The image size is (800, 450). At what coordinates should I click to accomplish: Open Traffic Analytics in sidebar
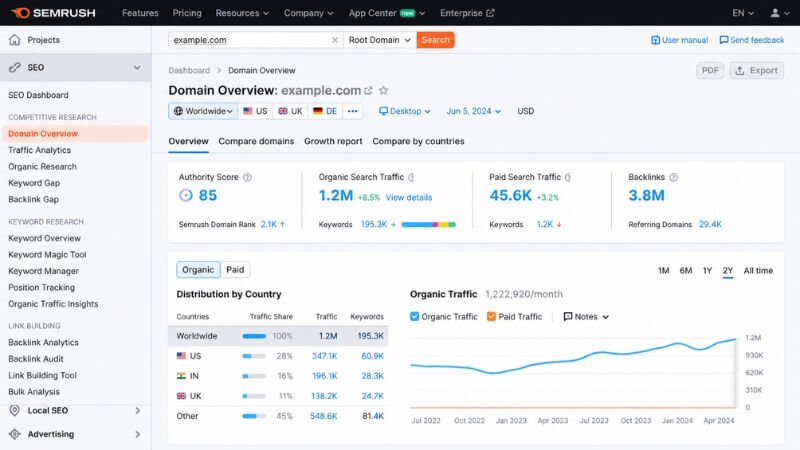(x=39, y=150)
